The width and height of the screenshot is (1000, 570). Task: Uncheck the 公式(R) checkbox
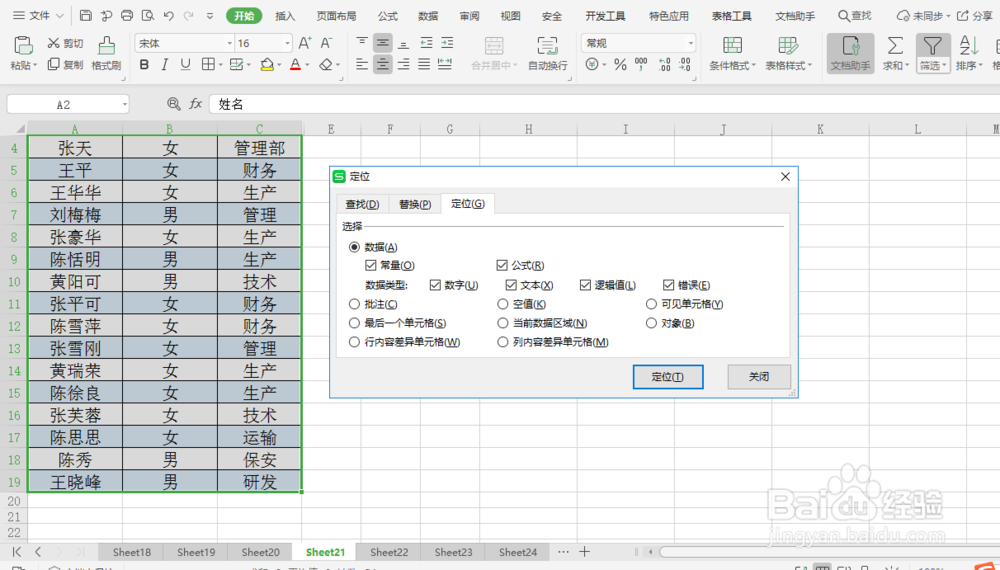[502, 265]
